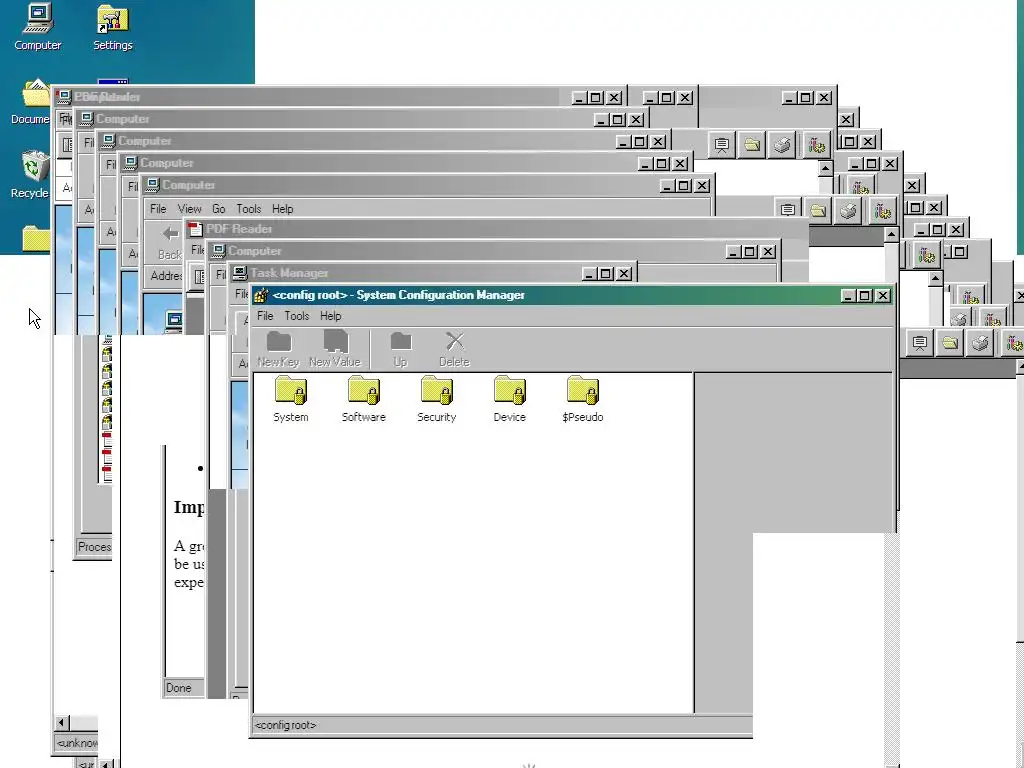
Task: Click the Task Manager title bar icon
Action: (x=240, y=273)
